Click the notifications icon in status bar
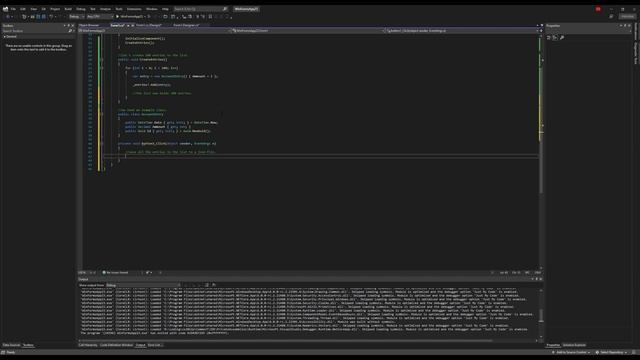Image resolution: width=640 pixels, height=360 pixels. coord(634,352)
